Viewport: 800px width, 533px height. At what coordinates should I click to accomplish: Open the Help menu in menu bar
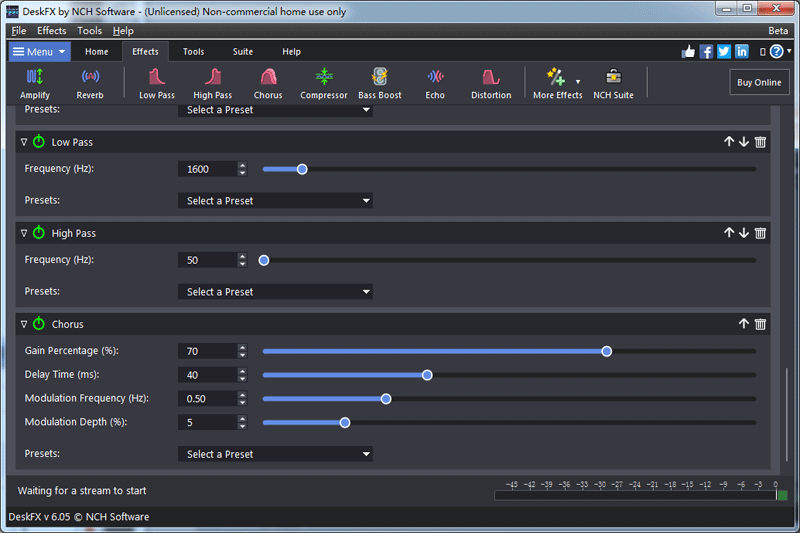point(123,31)
